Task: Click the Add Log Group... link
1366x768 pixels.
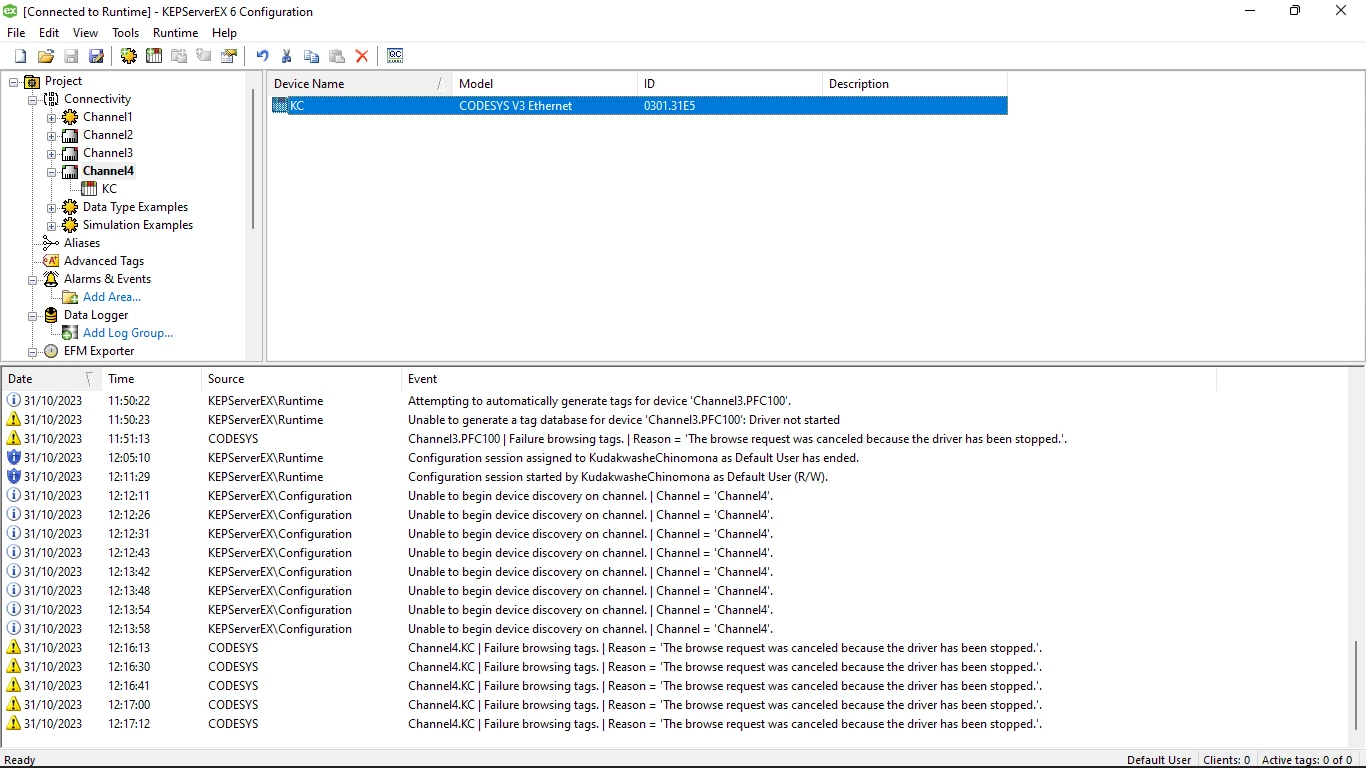Action: click(128, 333)
